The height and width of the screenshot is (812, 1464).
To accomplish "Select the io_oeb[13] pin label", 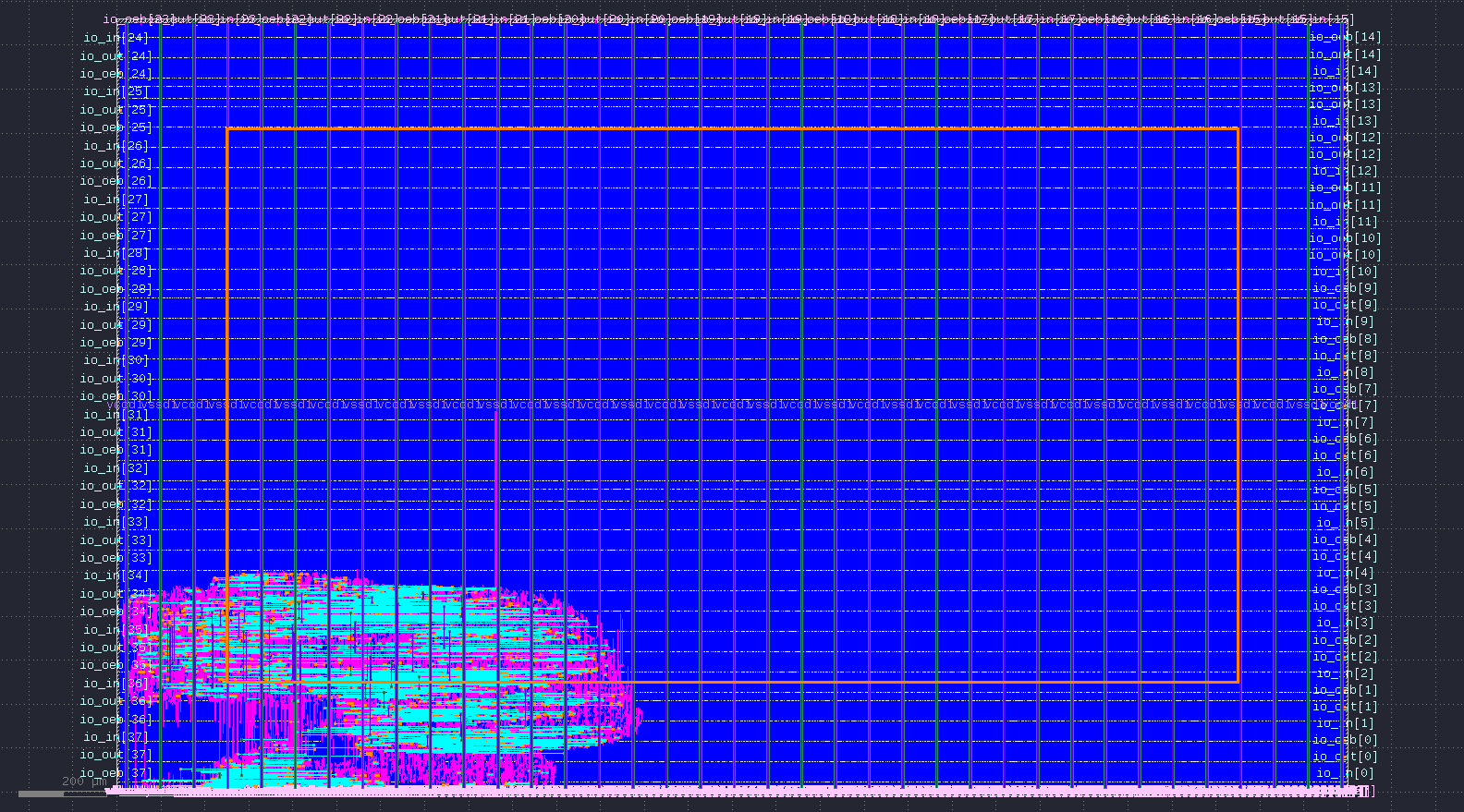I will click(x=1346, y=88).
